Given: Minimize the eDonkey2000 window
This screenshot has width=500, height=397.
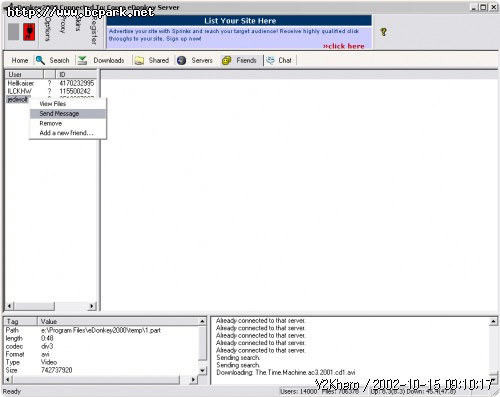Looking at the screenshot, I should (474, 7).
